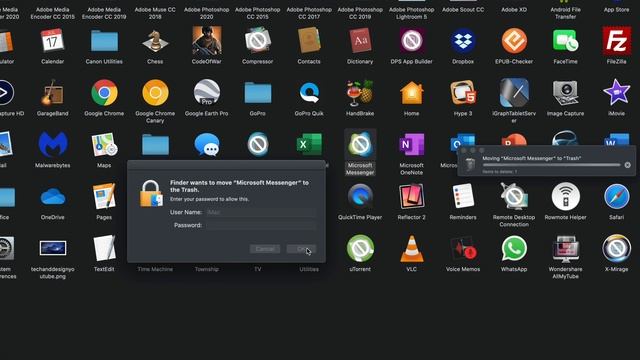
Task: Open WhatsApp
Action: point(514,248)
